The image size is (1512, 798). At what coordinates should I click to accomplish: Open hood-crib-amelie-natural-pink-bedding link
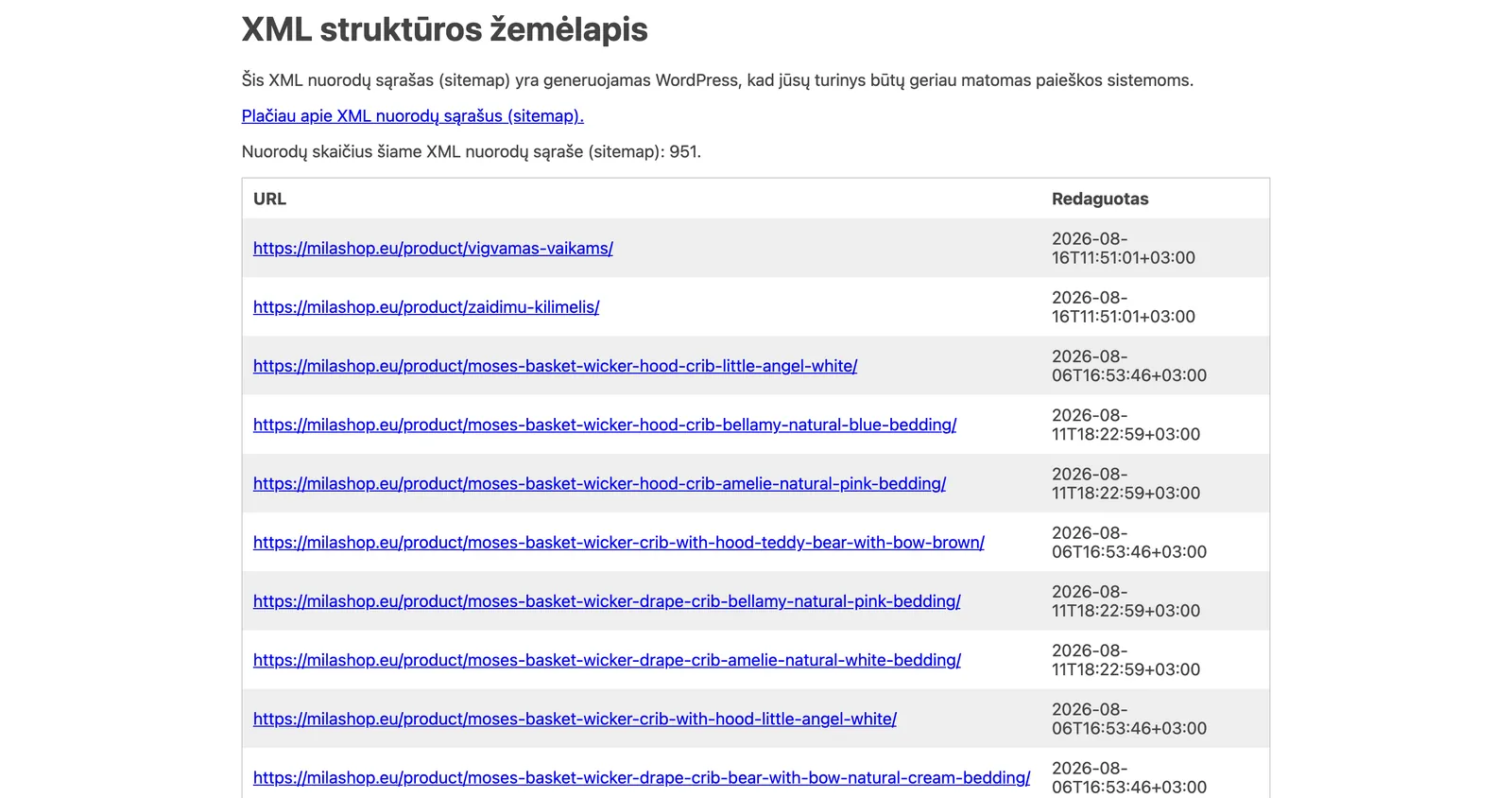click(x=599, y=483)
